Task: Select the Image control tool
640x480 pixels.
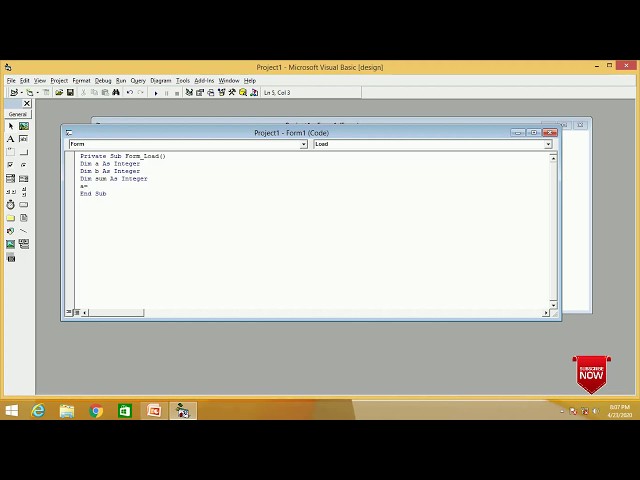Action: click(x=11, y=244)
